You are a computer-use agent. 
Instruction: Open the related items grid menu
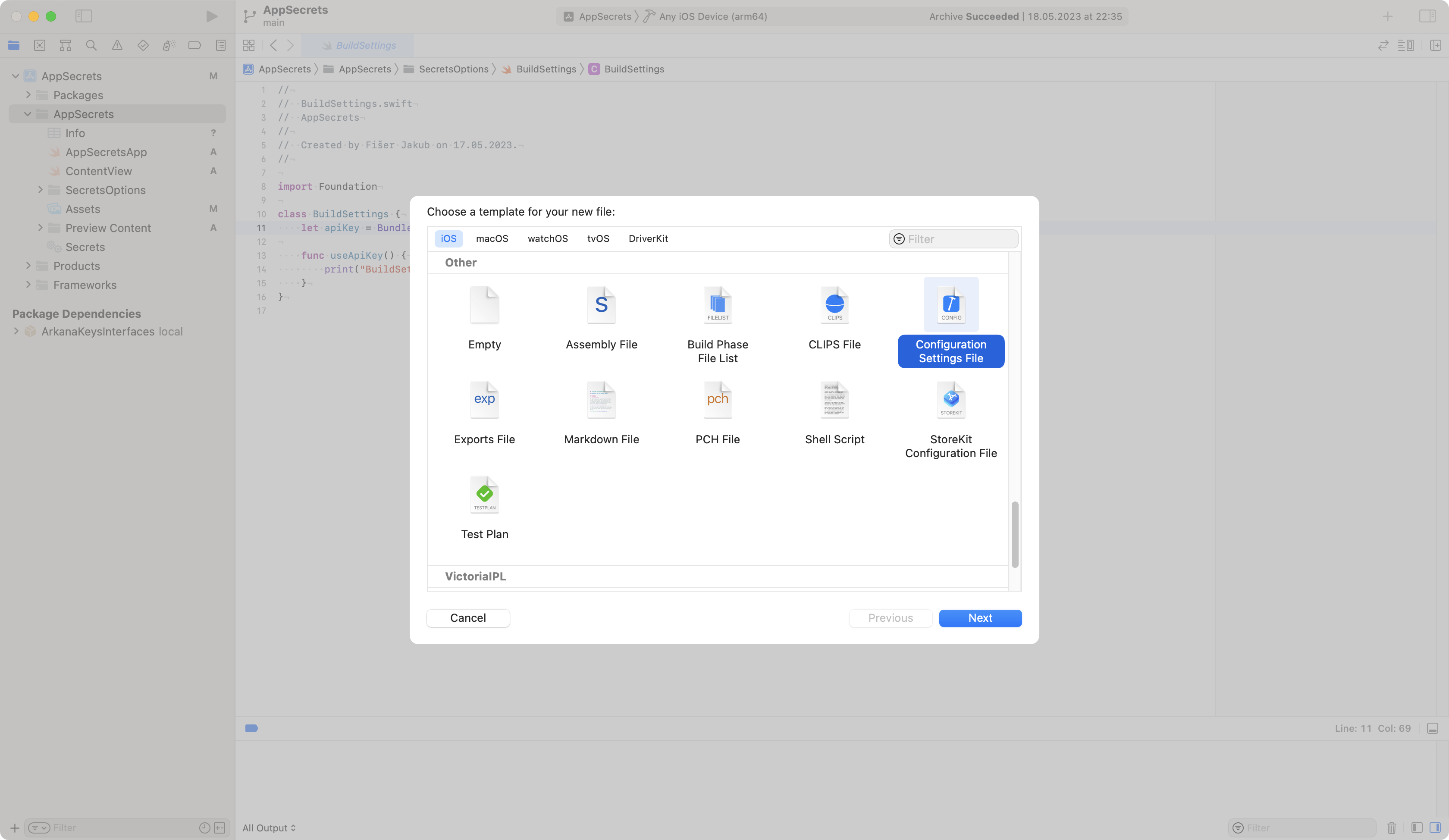point(249,45)
